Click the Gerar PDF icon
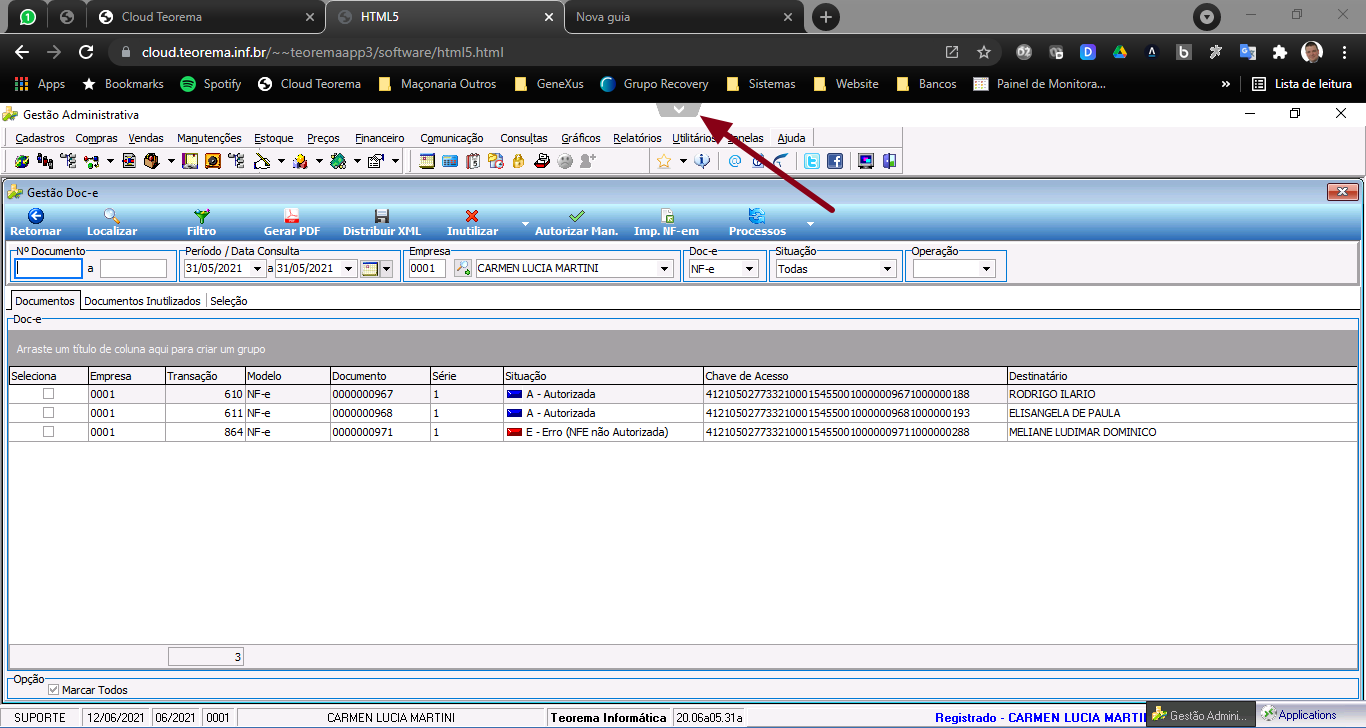The height and width of the screenshot is (728, 1366). pos(291,215)
